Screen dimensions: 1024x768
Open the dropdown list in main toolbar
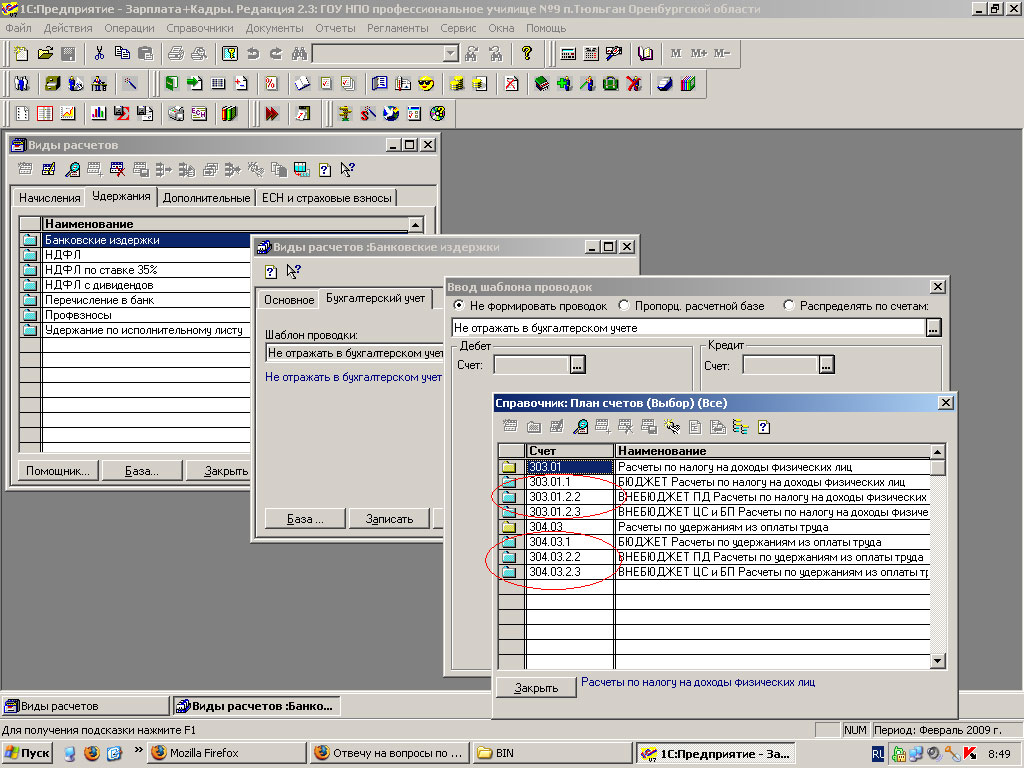[x=450, y=53]
